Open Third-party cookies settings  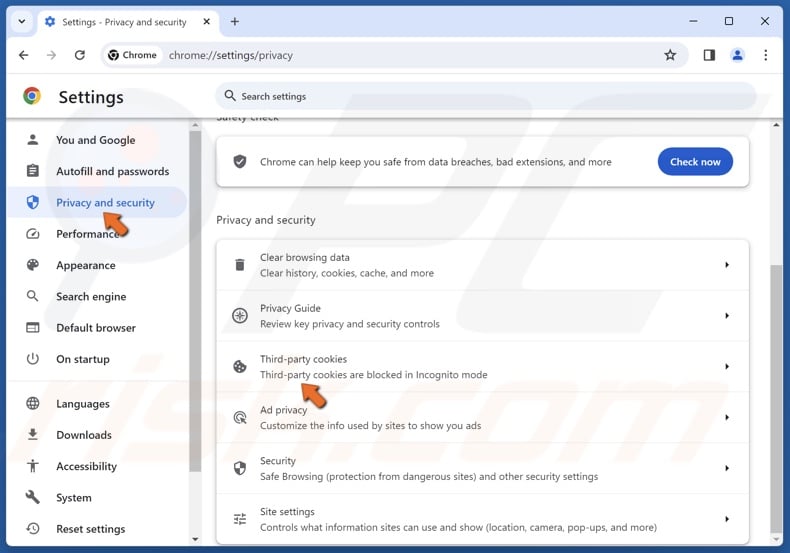pos(482,367)
